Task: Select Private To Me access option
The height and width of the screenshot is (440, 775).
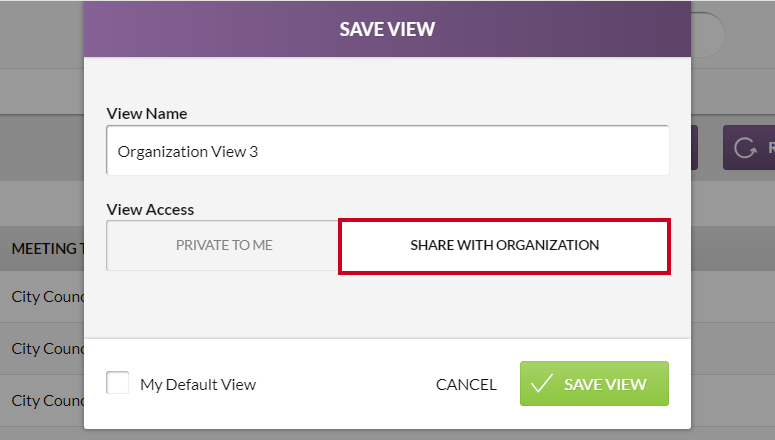Action: (223, 245)
